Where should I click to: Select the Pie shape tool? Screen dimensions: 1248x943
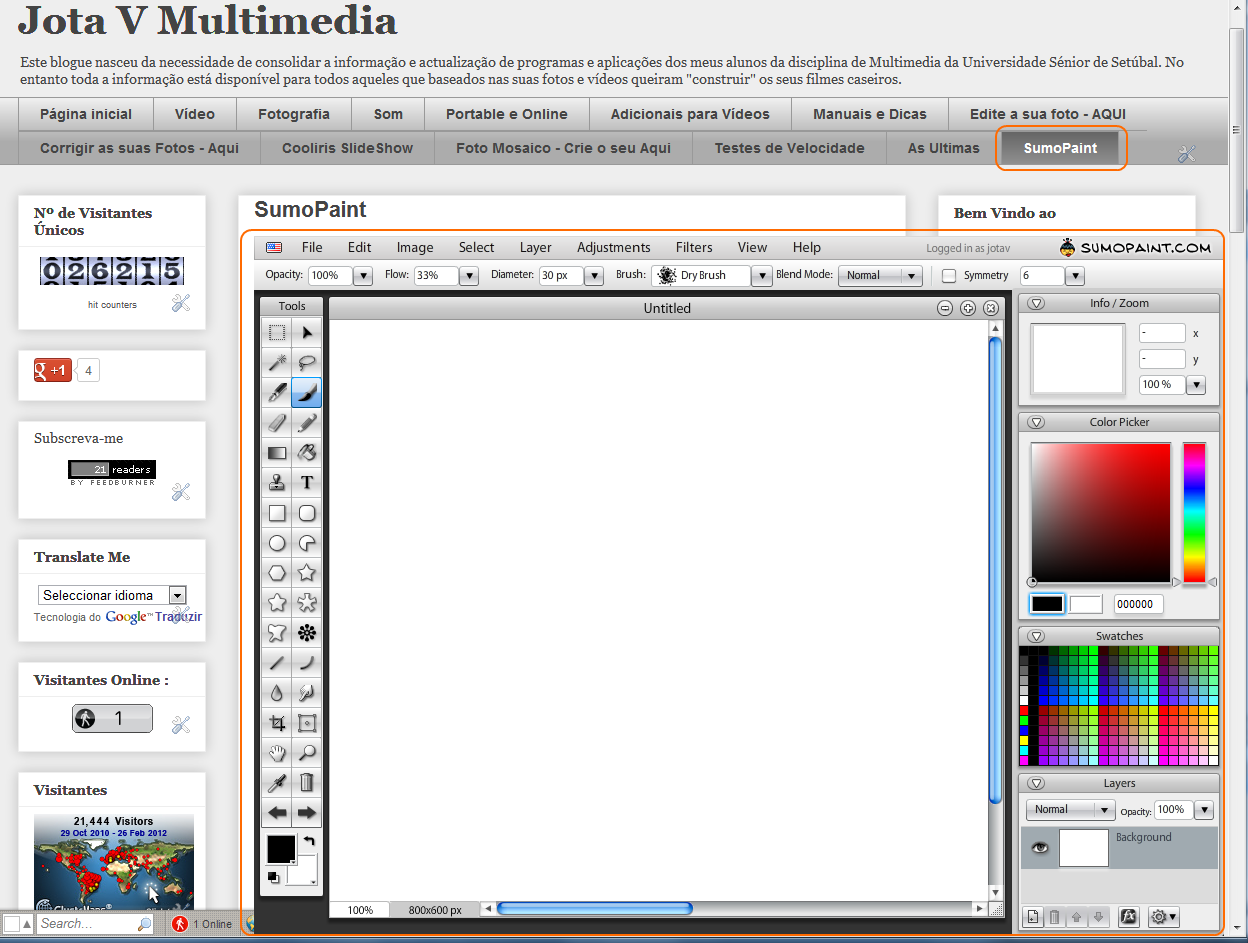[x=307, y=543]
